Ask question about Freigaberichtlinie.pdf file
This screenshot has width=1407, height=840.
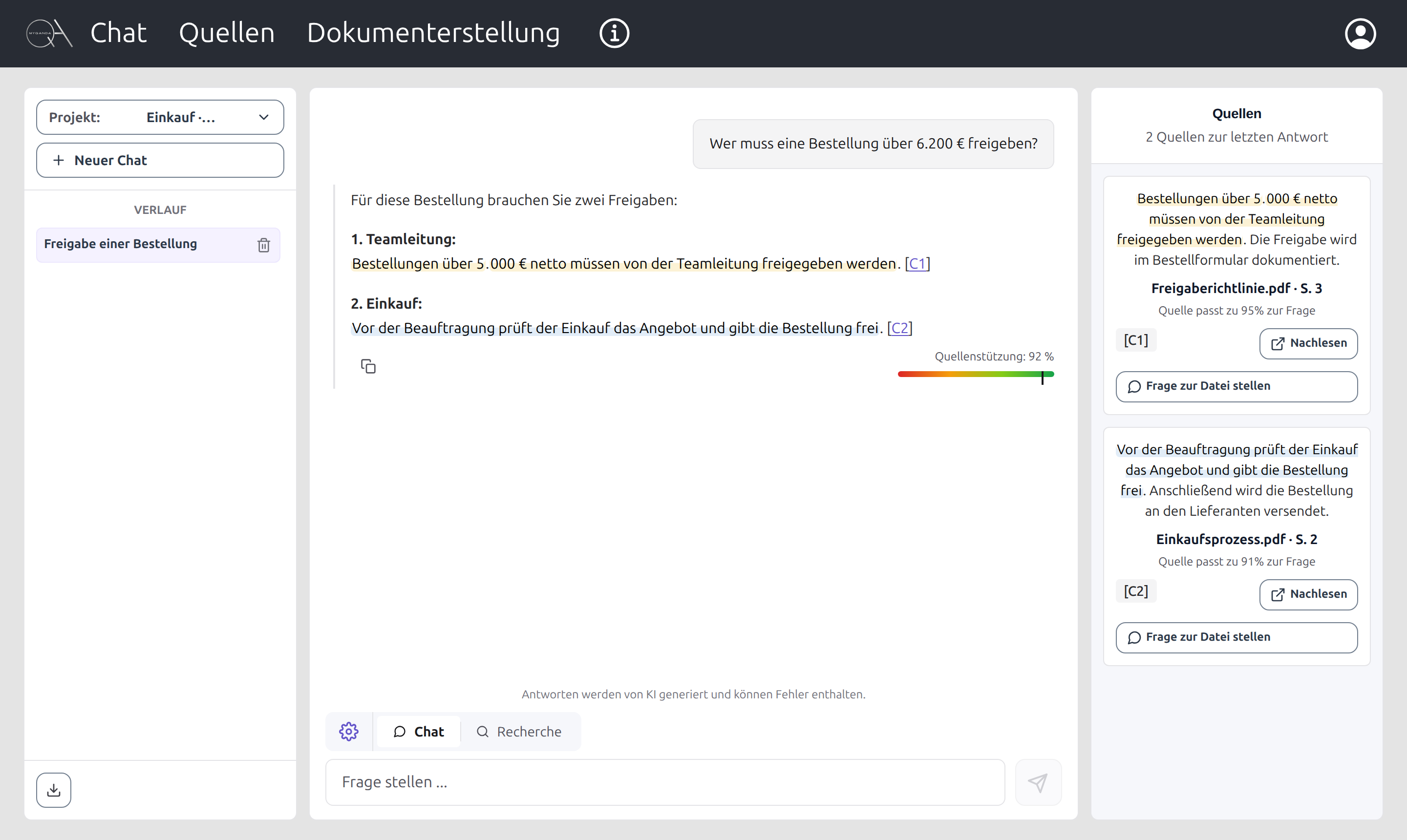coord(1236,386)
